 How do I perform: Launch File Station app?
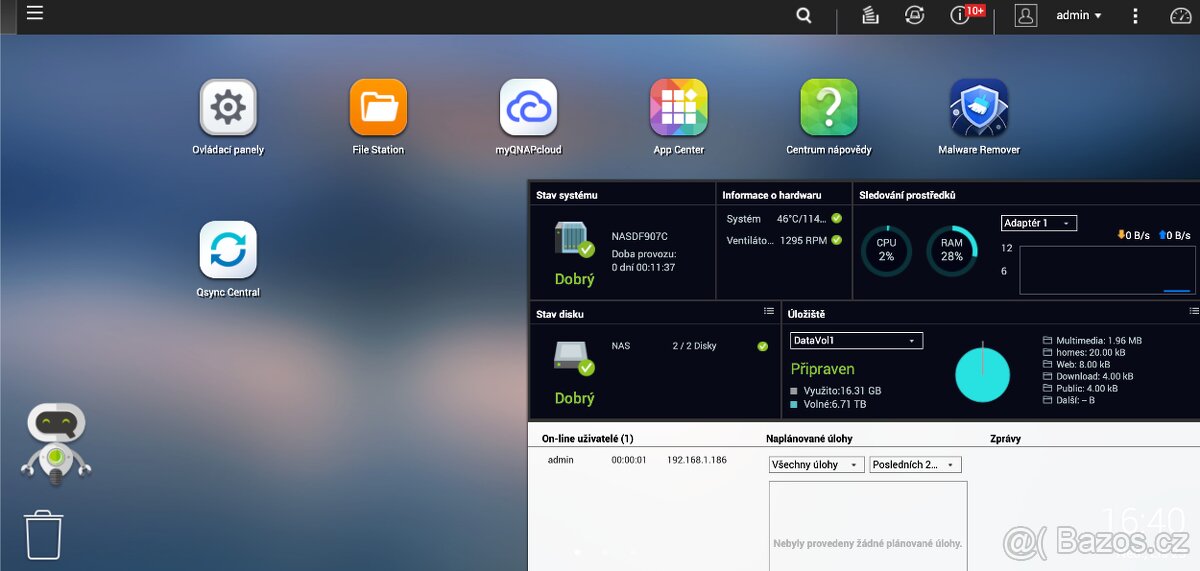click(378, 107)
